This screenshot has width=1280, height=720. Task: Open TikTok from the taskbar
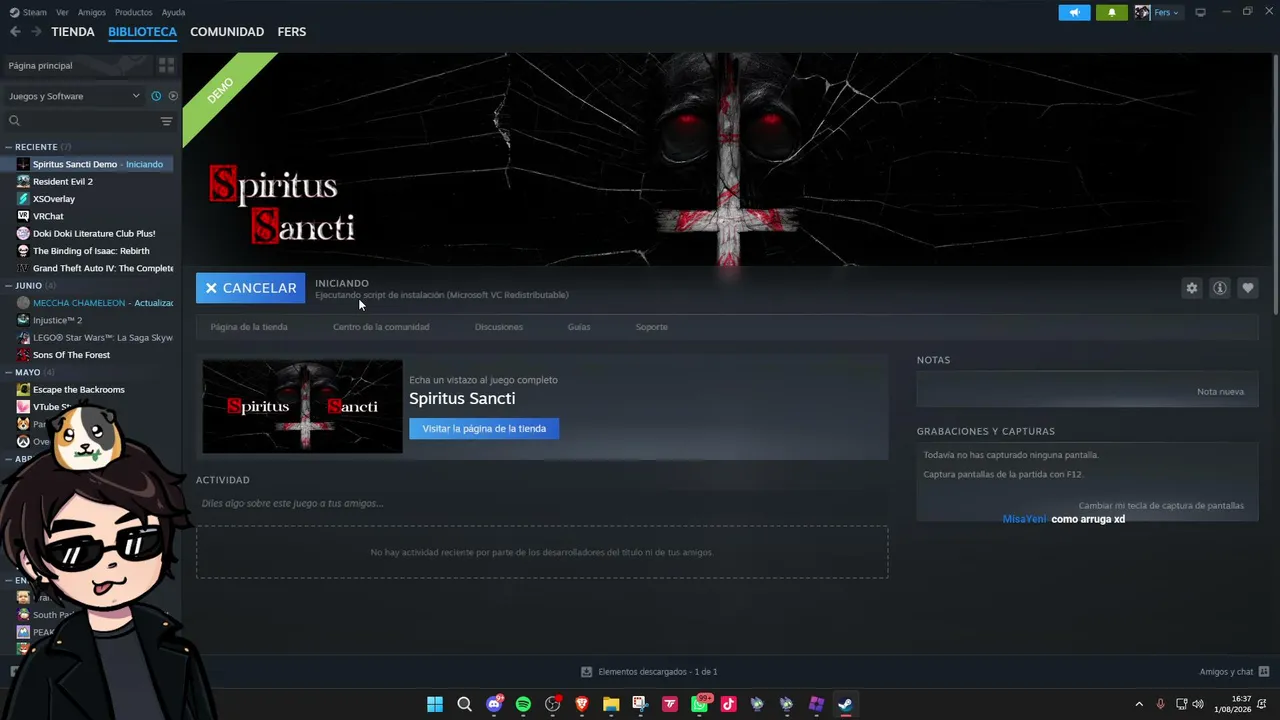(728, 704)
